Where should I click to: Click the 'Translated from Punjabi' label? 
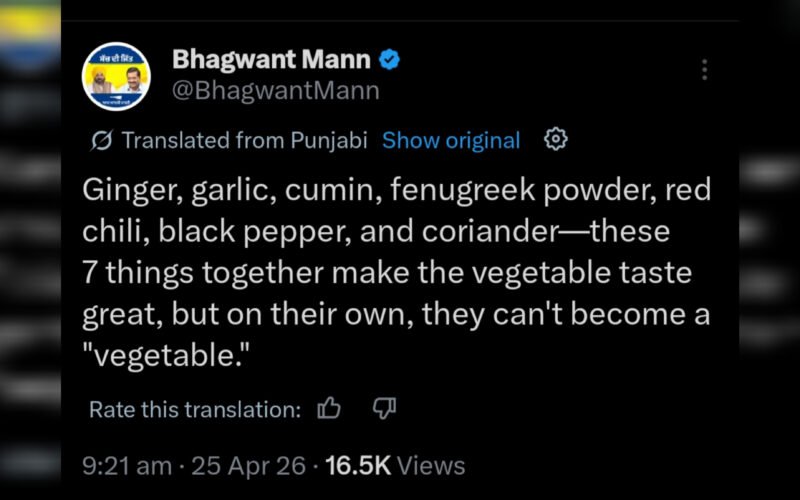pyautogui.click(x=244, y=141)
